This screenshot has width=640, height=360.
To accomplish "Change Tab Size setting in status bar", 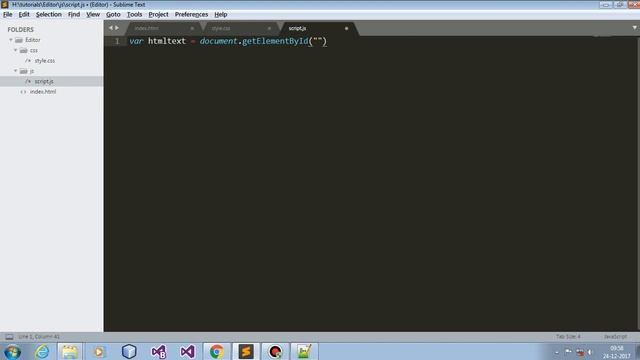I will pyautogui.click(x=568, y=337).
